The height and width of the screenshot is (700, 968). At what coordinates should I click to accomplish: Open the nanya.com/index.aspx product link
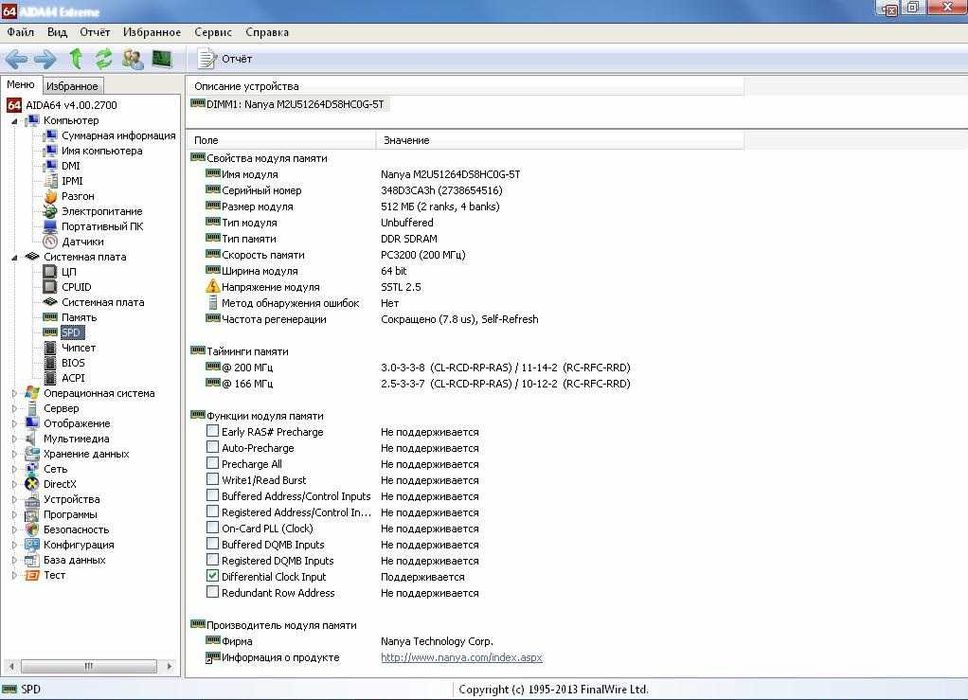(x=461, y=657)
